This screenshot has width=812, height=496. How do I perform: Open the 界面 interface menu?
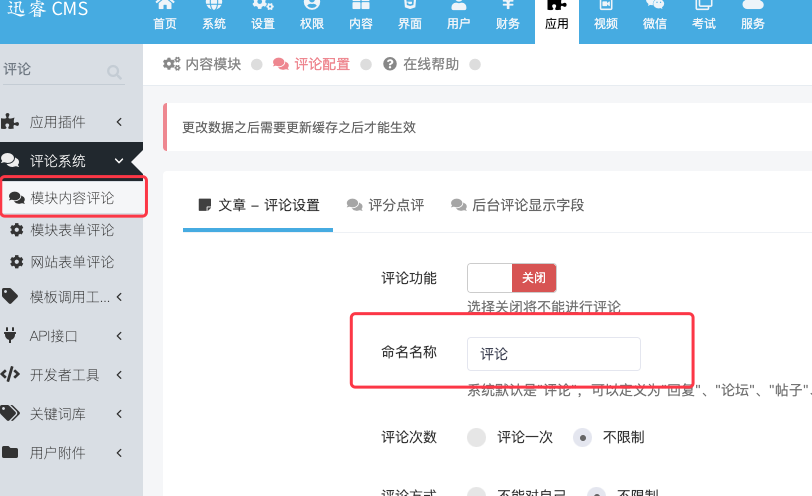[x=410, y=16]
